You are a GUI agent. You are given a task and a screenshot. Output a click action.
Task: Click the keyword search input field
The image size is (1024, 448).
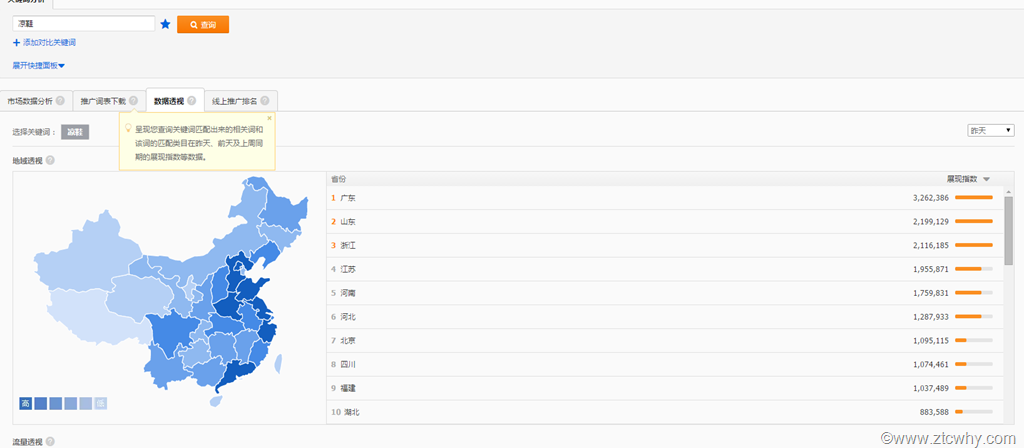pyautogui.click(x=83, y=24)
